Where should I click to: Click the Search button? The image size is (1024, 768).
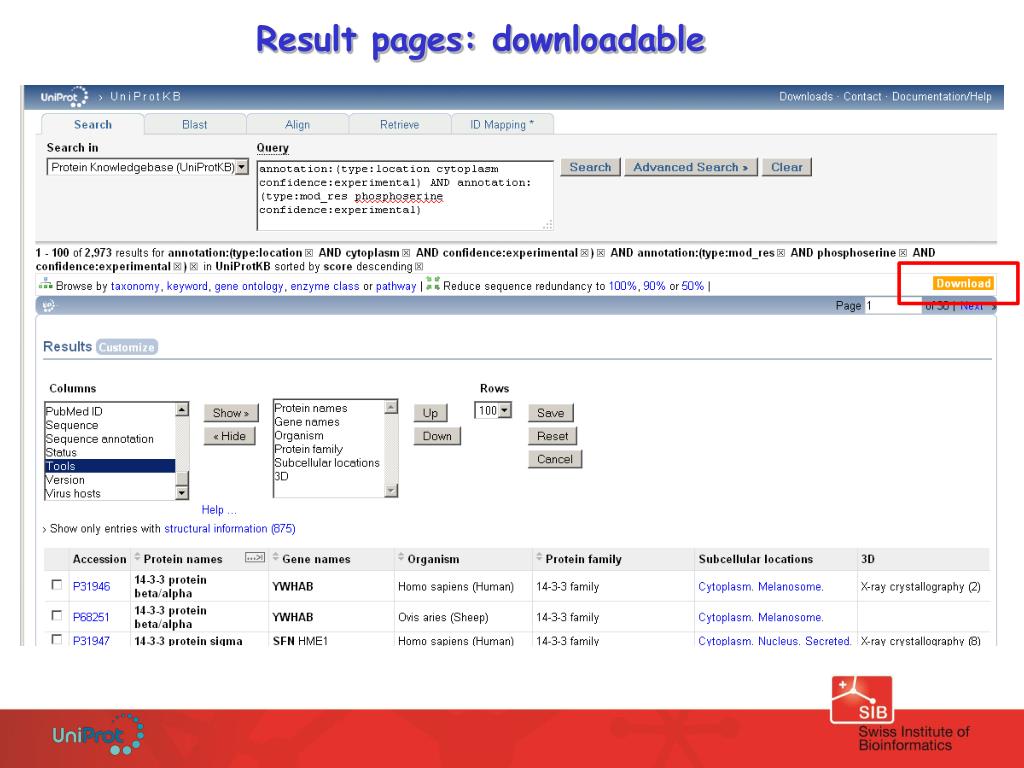[x=590, y=167]
